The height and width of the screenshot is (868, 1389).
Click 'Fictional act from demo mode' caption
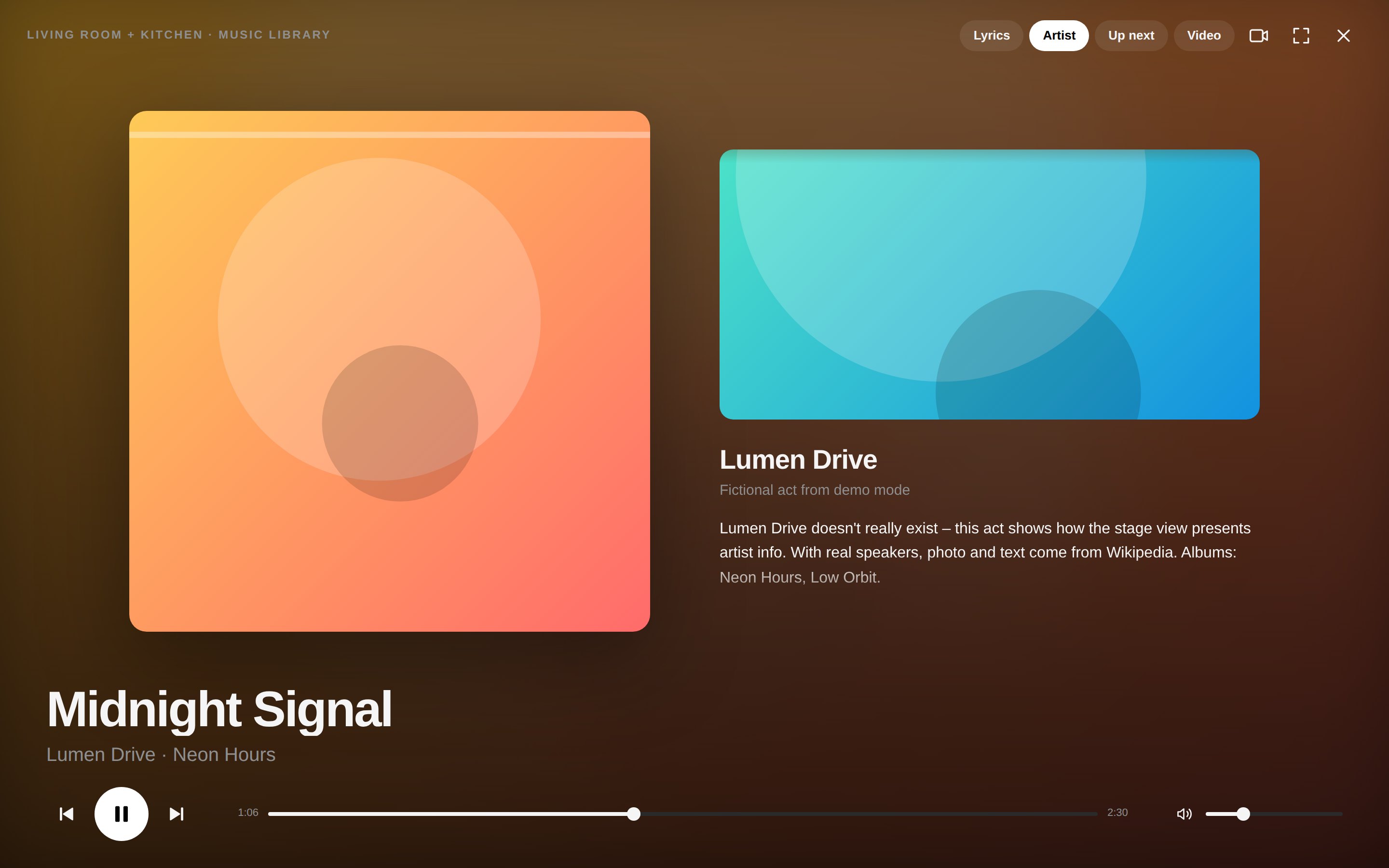coord(815,490)
